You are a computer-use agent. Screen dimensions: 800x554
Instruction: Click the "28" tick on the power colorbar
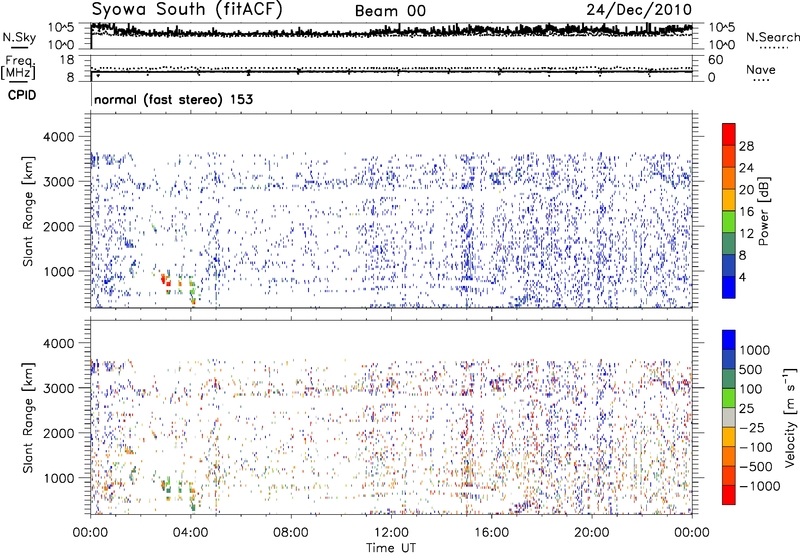[746, 146]
